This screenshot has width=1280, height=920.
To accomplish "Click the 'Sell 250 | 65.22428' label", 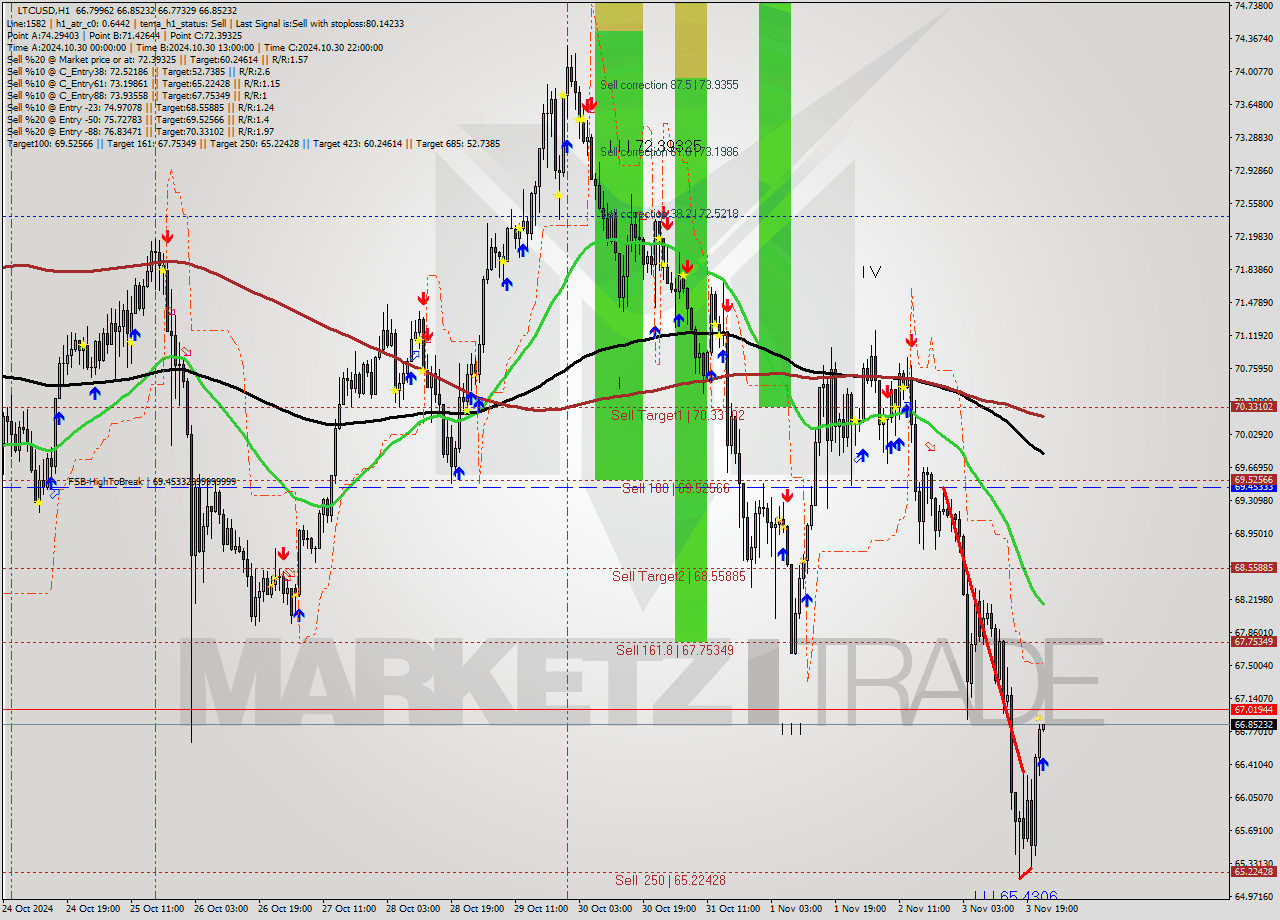I will tap(670, 880).
